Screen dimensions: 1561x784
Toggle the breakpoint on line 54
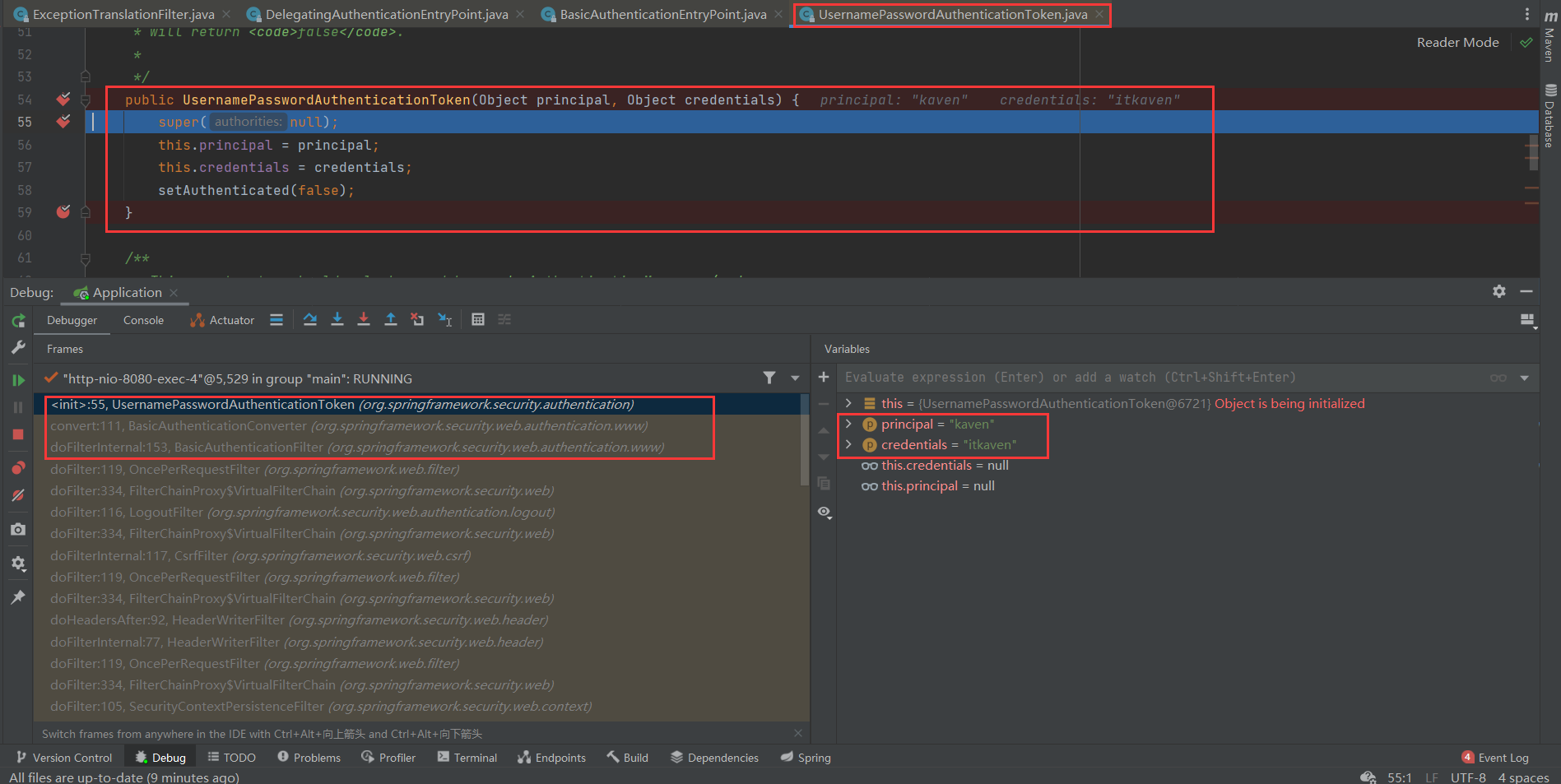[x=63, y=100]
